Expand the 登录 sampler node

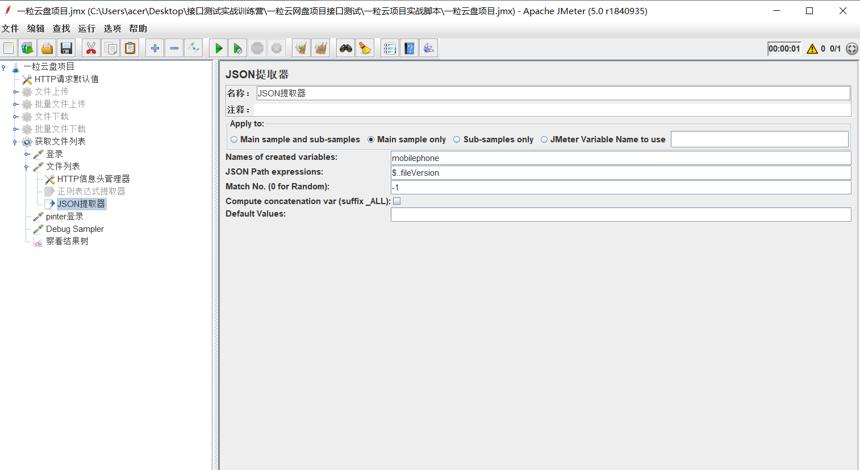[26, 155]
